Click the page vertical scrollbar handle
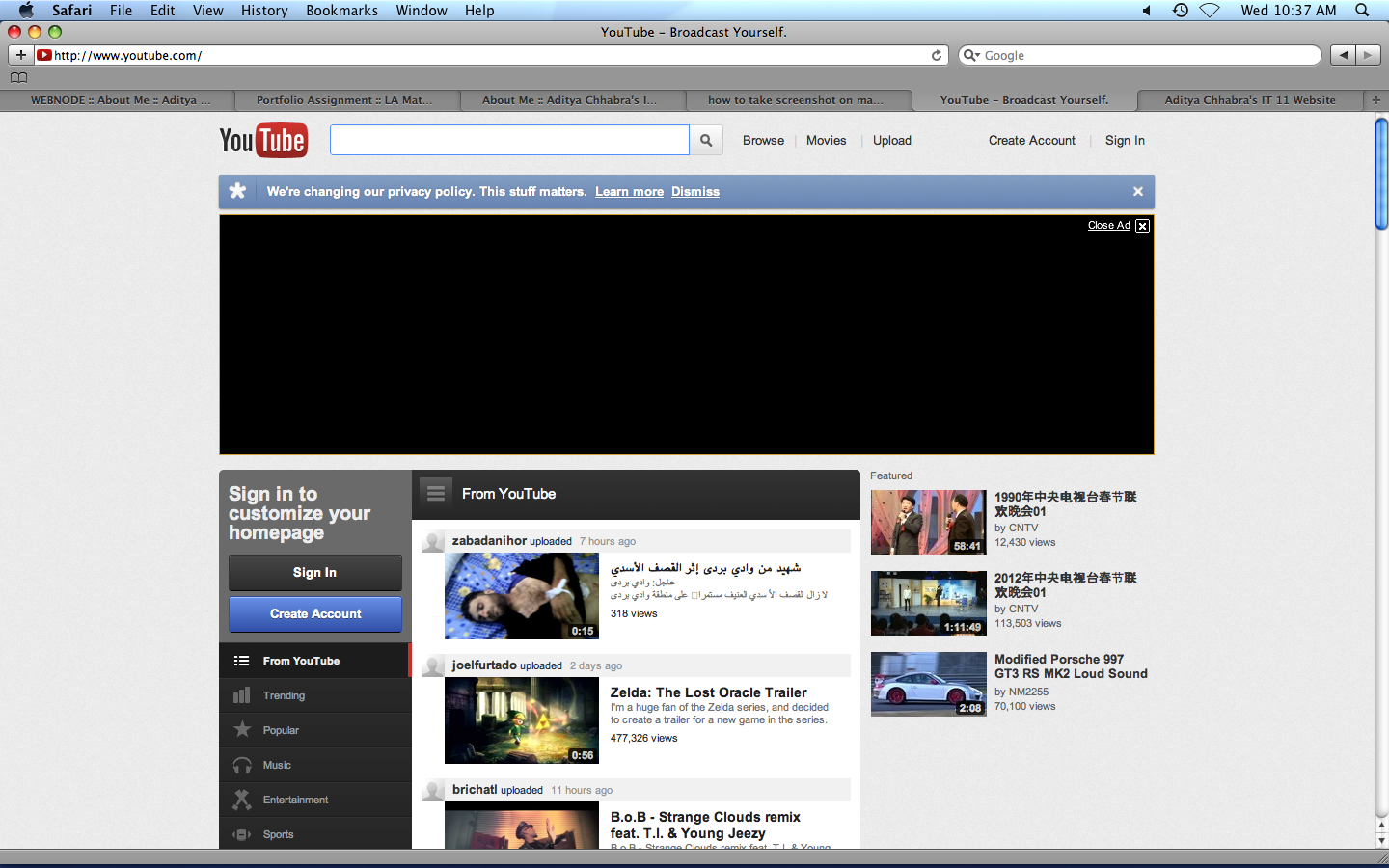The height and width of the screenshot is (868, 1389). point(1381,174)
